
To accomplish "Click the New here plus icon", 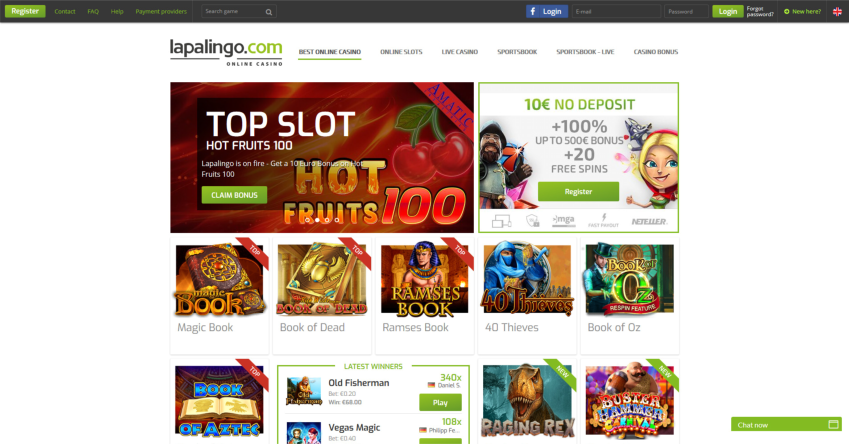I will [x=787, y=11].
